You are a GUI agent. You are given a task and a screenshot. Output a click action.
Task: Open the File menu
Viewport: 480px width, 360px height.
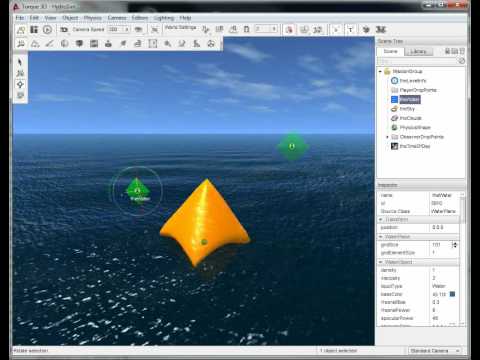coord(20,18)
